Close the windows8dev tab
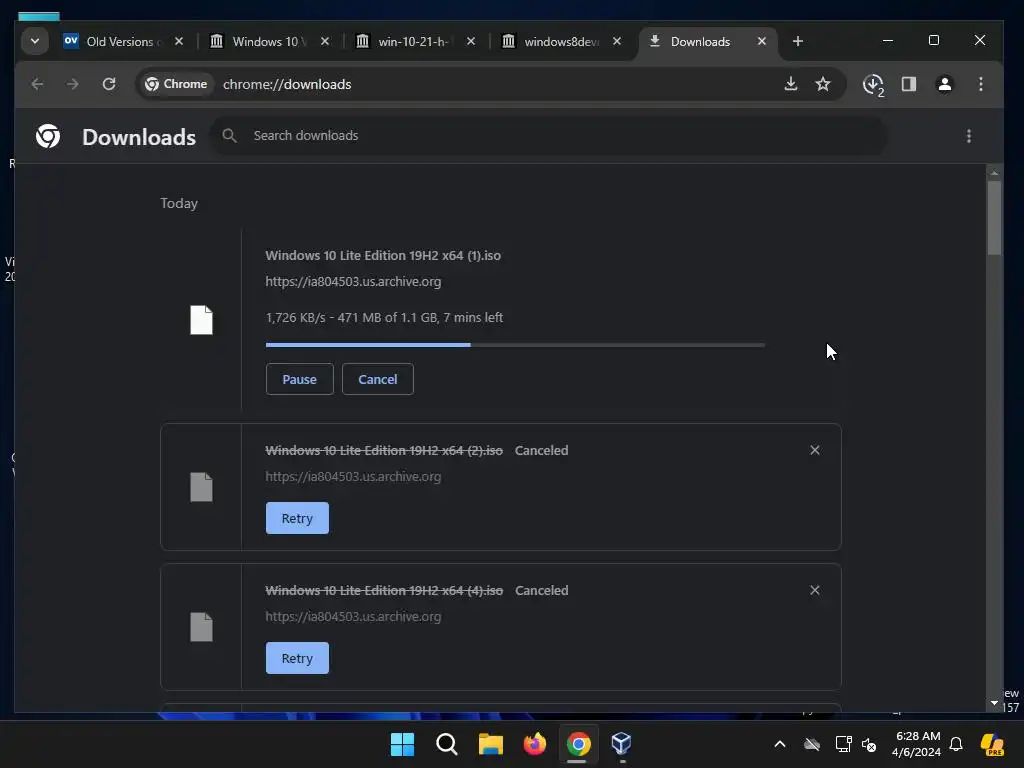Viewport: 1024px width, 768px height. click(x=617, y=41)
